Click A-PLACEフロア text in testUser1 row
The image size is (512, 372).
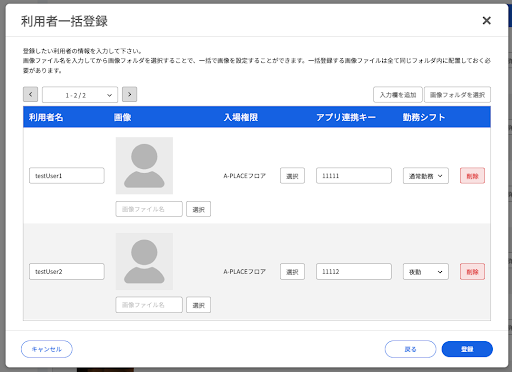[x=245, y=176]
